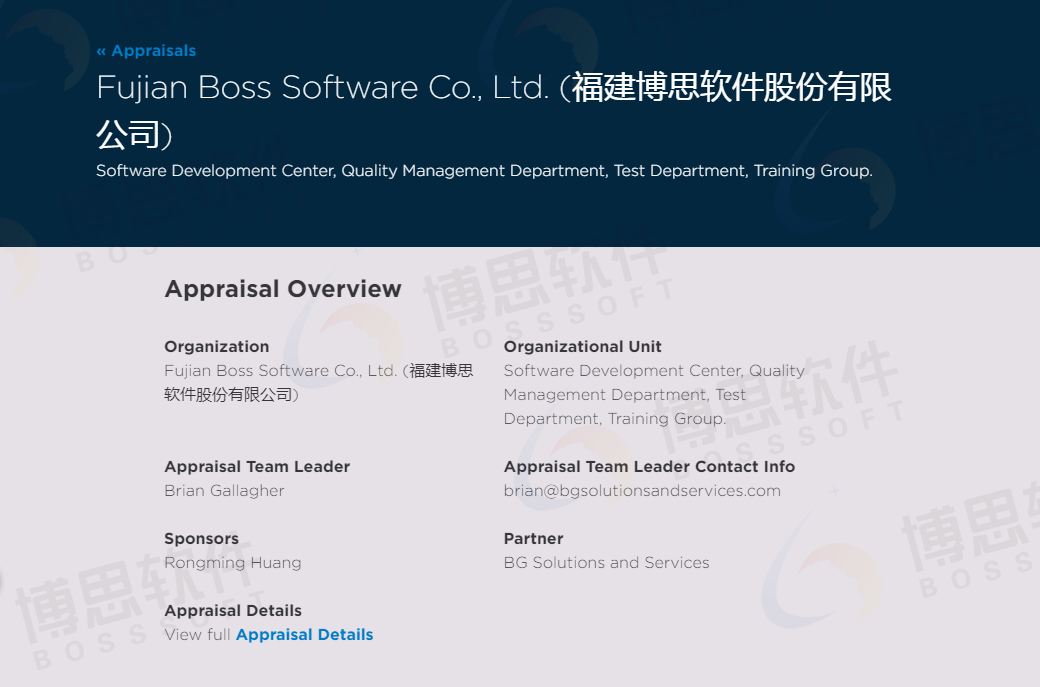This screenshot has height=687, width=1040.
Task: Select the Partner label
Action: click(533, 538)
